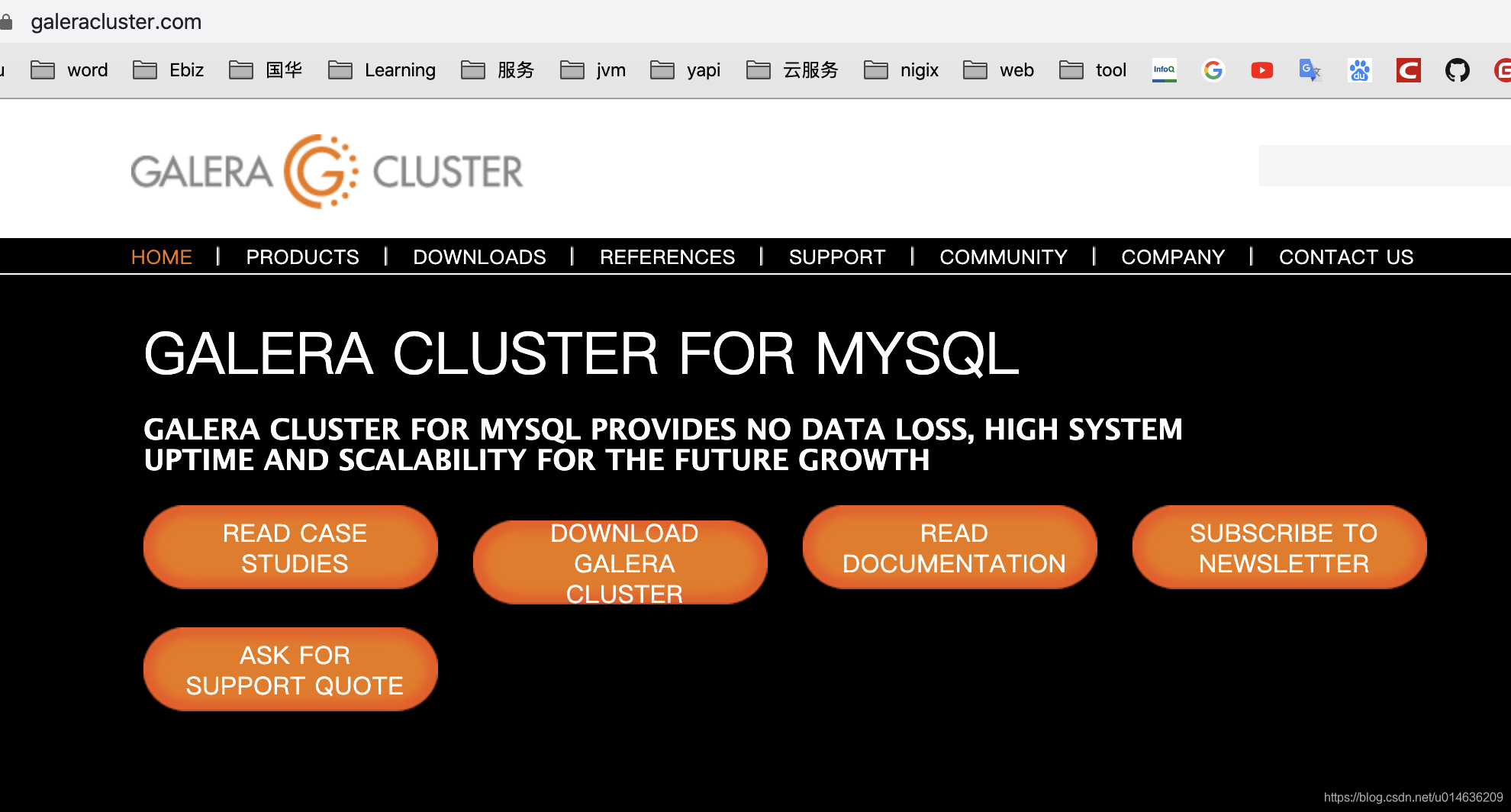Click Subscribe to Newsletter button
1511x812 pixels.
pyautogui.click(x=1280, y=547)
